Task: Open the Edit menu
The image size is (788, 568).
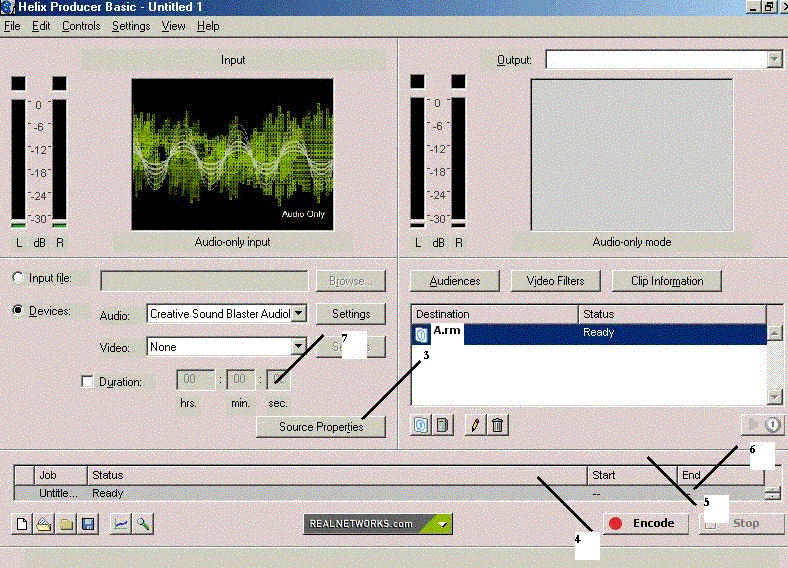Action: click(x=41, y=26)
